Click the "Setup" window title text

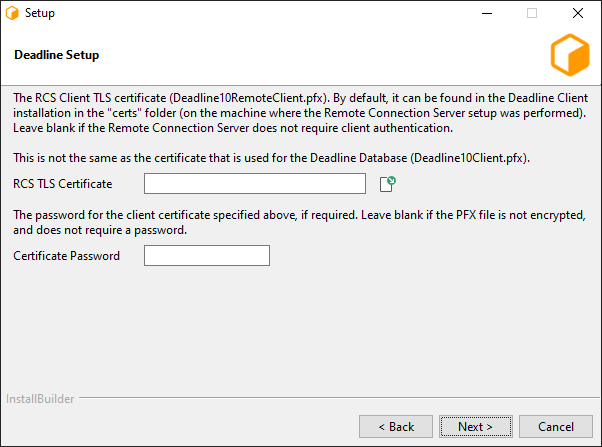coord(40,14)
